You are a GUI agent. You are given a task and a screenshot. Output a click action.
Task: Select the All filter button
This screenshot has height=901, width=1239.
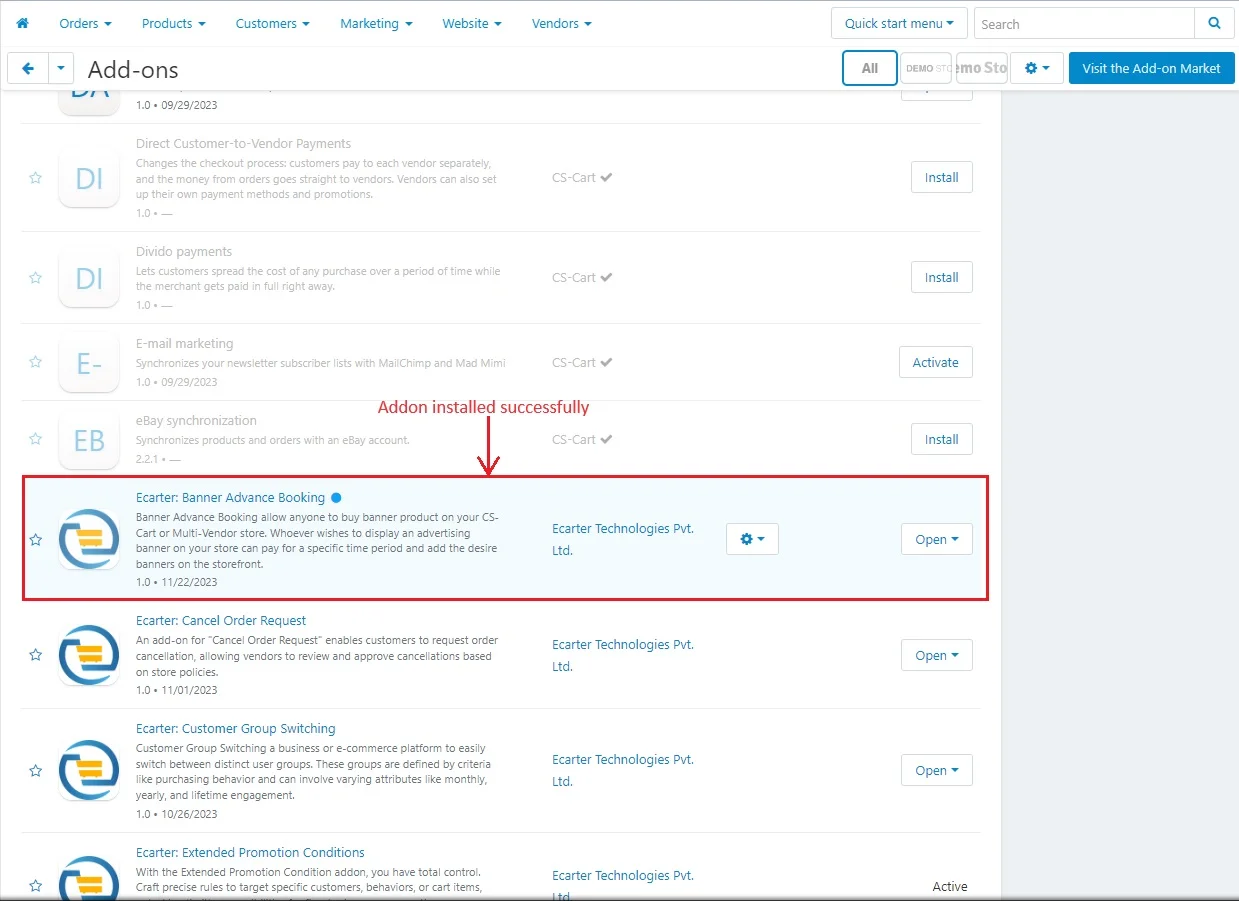tap(870, 68)
